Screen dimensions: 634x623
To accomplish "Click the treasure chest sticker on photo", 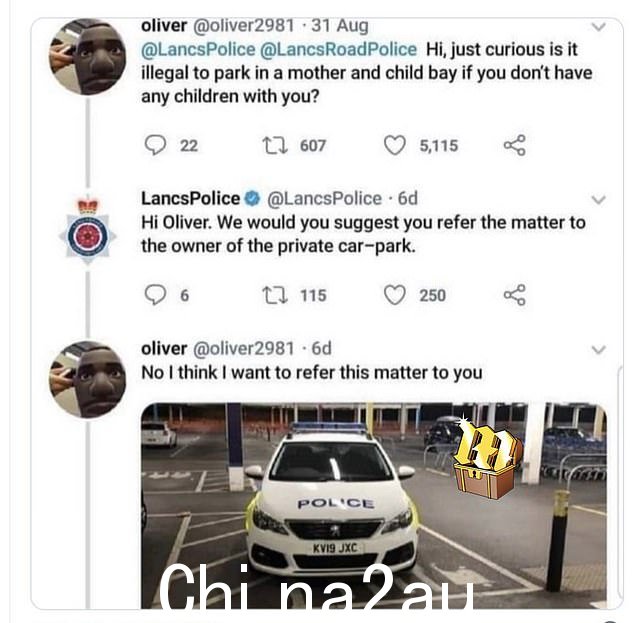I will (x=487, y=458).
